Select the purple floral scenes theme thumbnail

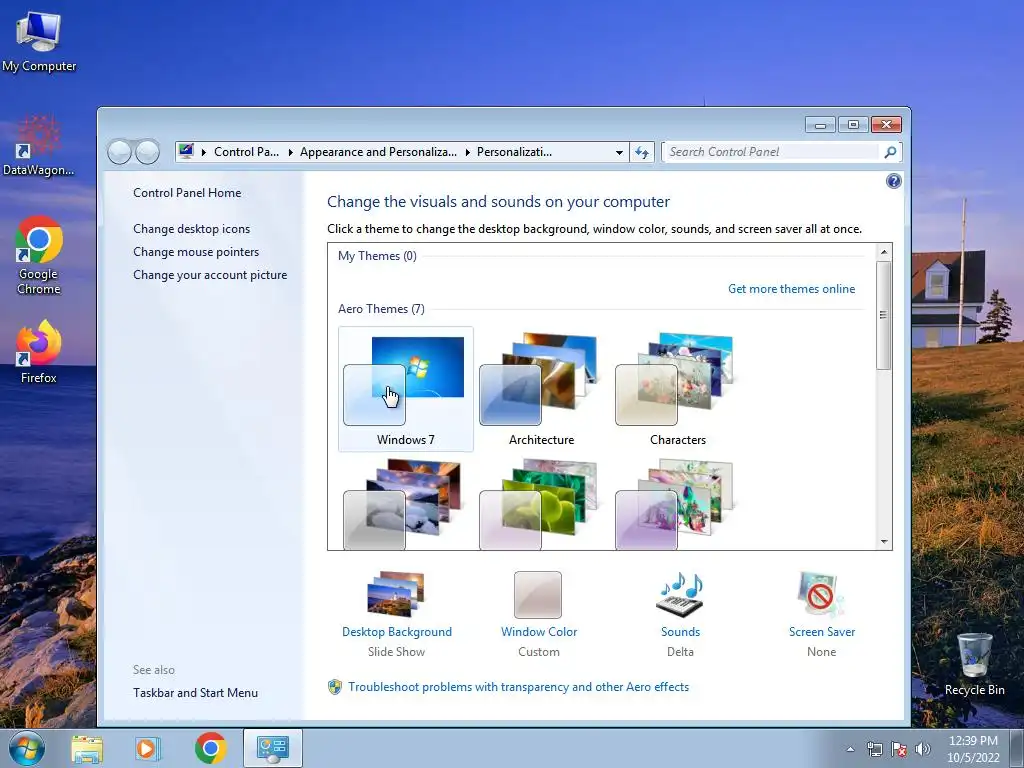tap(675, 504)
